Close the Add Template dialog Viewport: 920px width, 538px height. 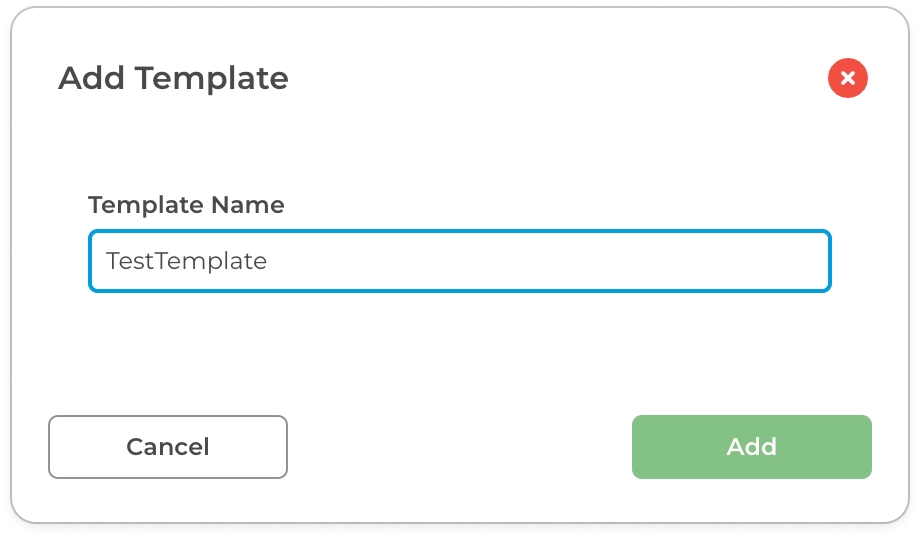[847, 78]
